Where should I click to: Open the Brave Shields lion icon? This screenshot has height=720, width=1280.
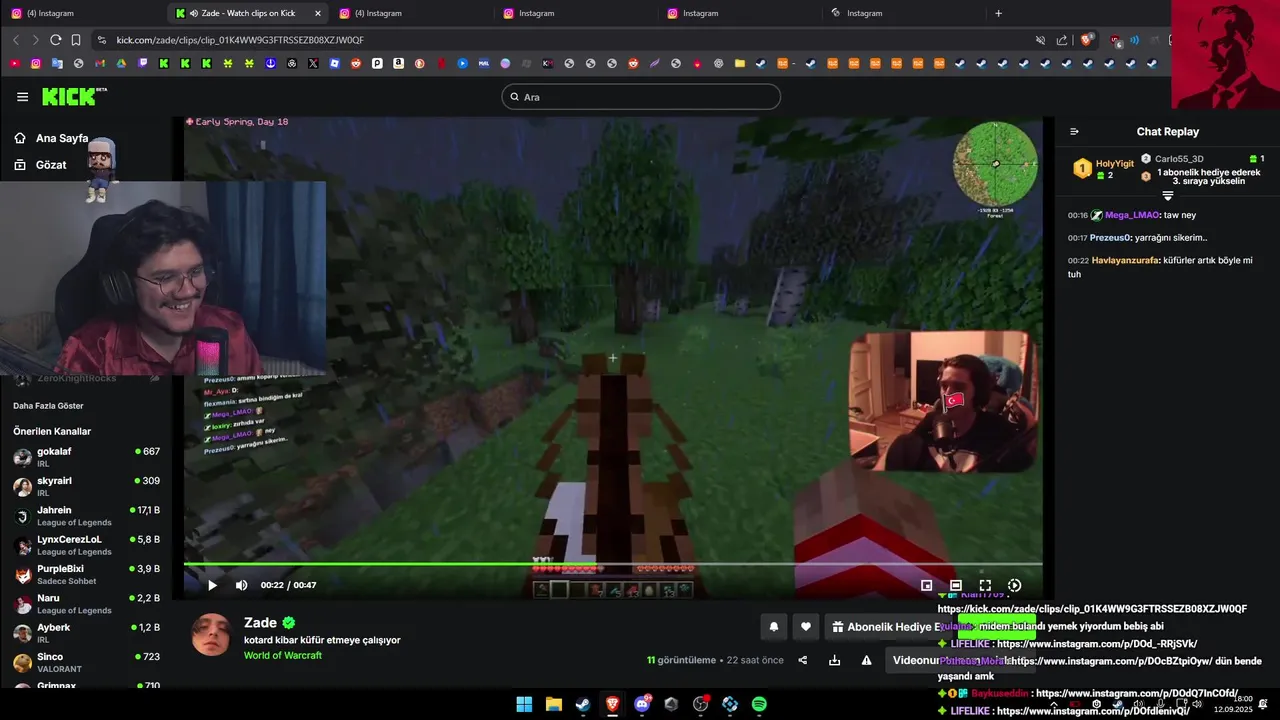click(x=1086, y=40)
